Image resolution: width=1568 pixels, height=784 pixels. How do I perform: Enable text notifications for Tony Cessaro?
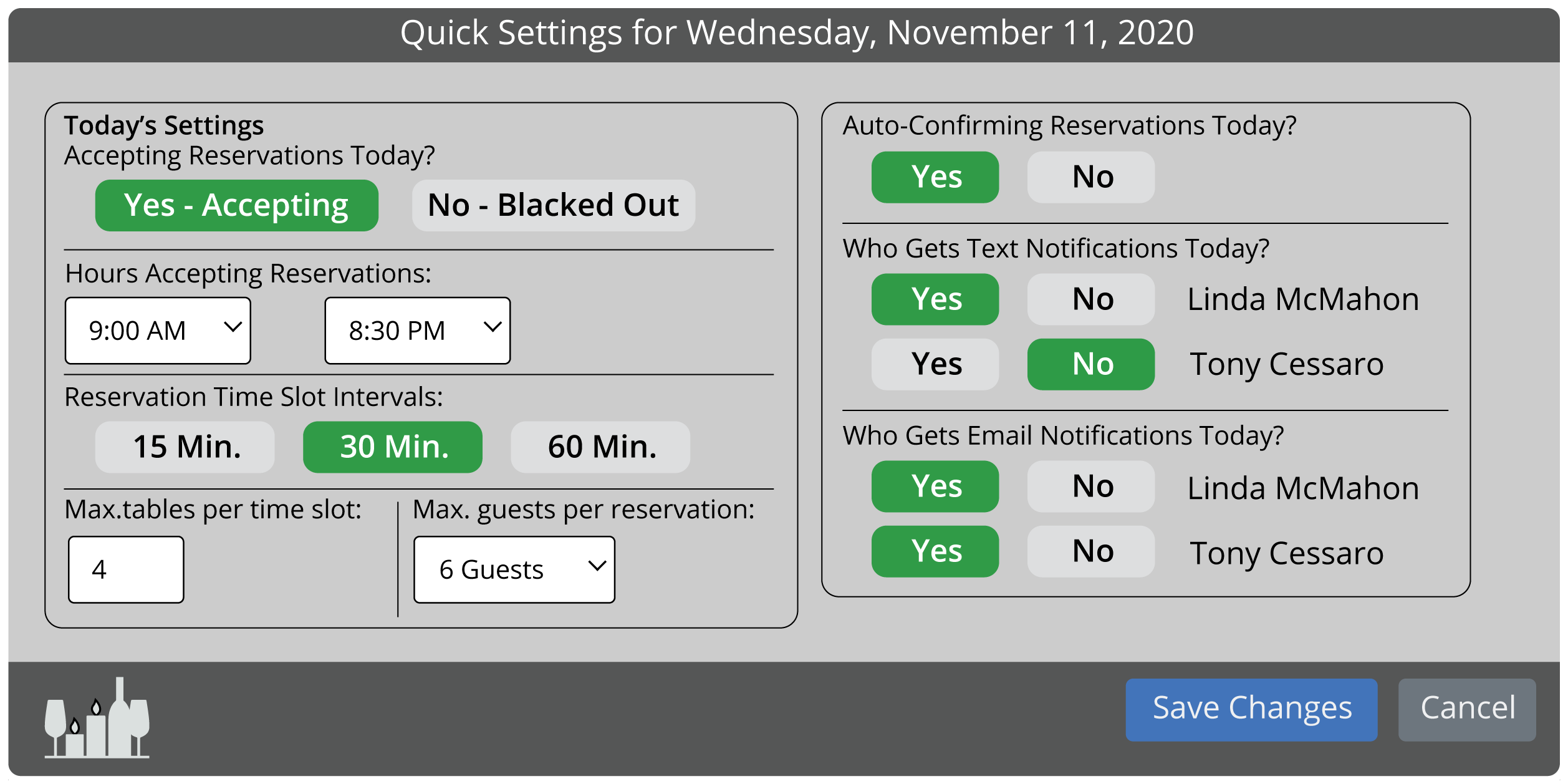point(935,364)
